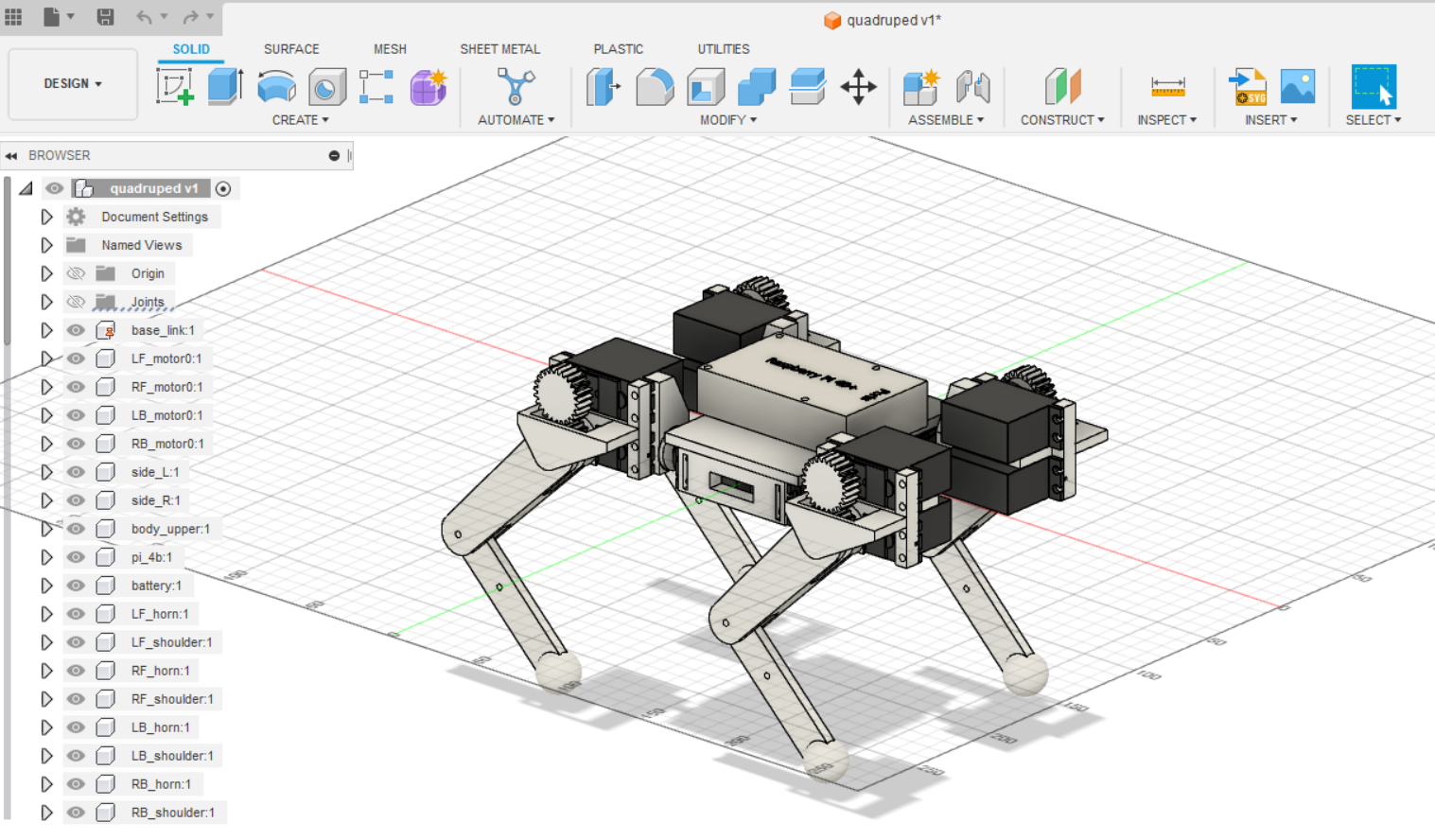Select the Create Form purple icon

click(429, 87)
